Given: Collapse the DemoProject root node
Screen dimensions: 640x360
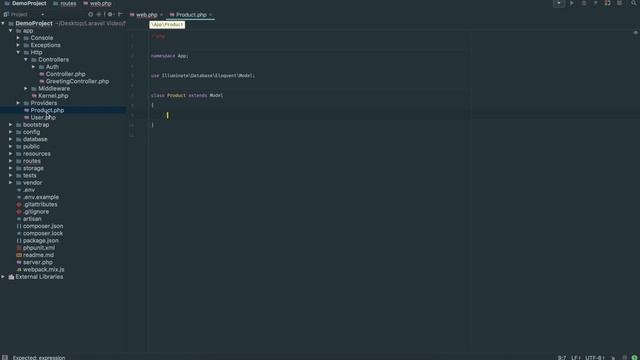Looking at the screenshot, I should [3, 23].
